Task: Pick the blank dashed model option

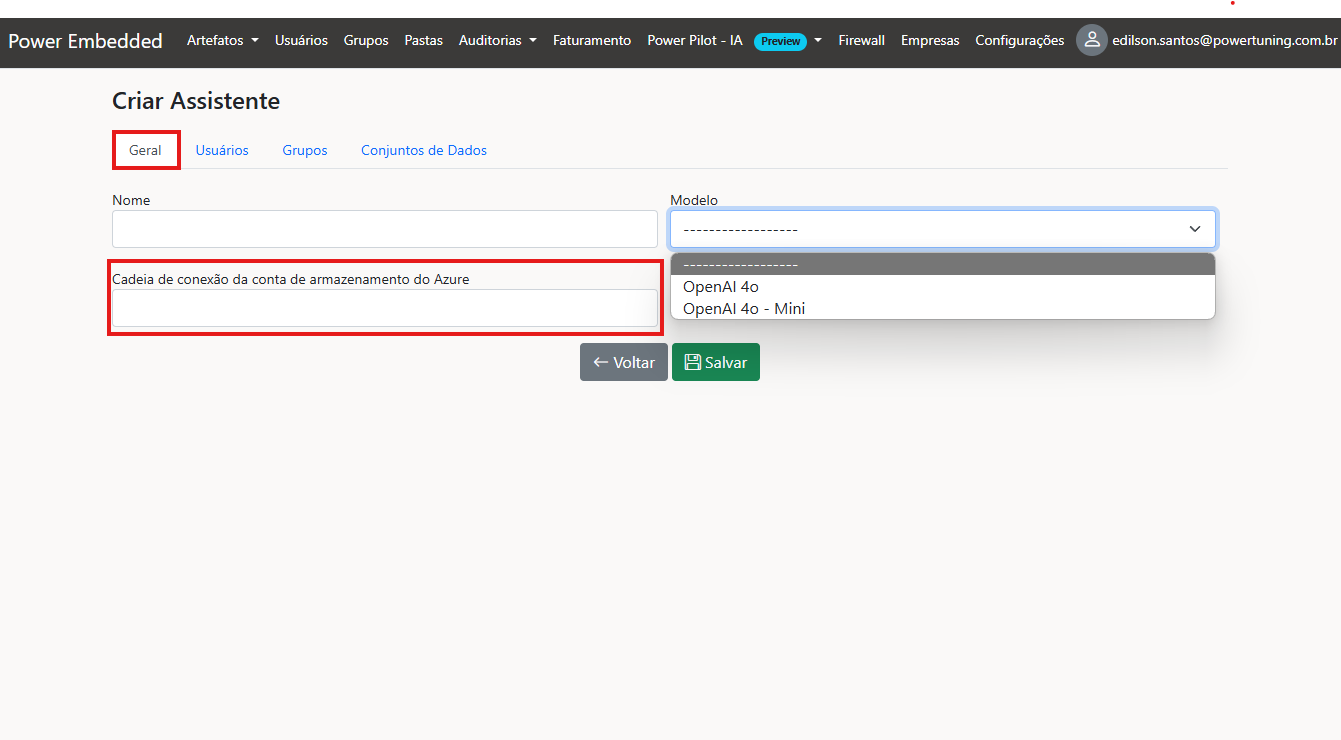Action: pos(740,264)
